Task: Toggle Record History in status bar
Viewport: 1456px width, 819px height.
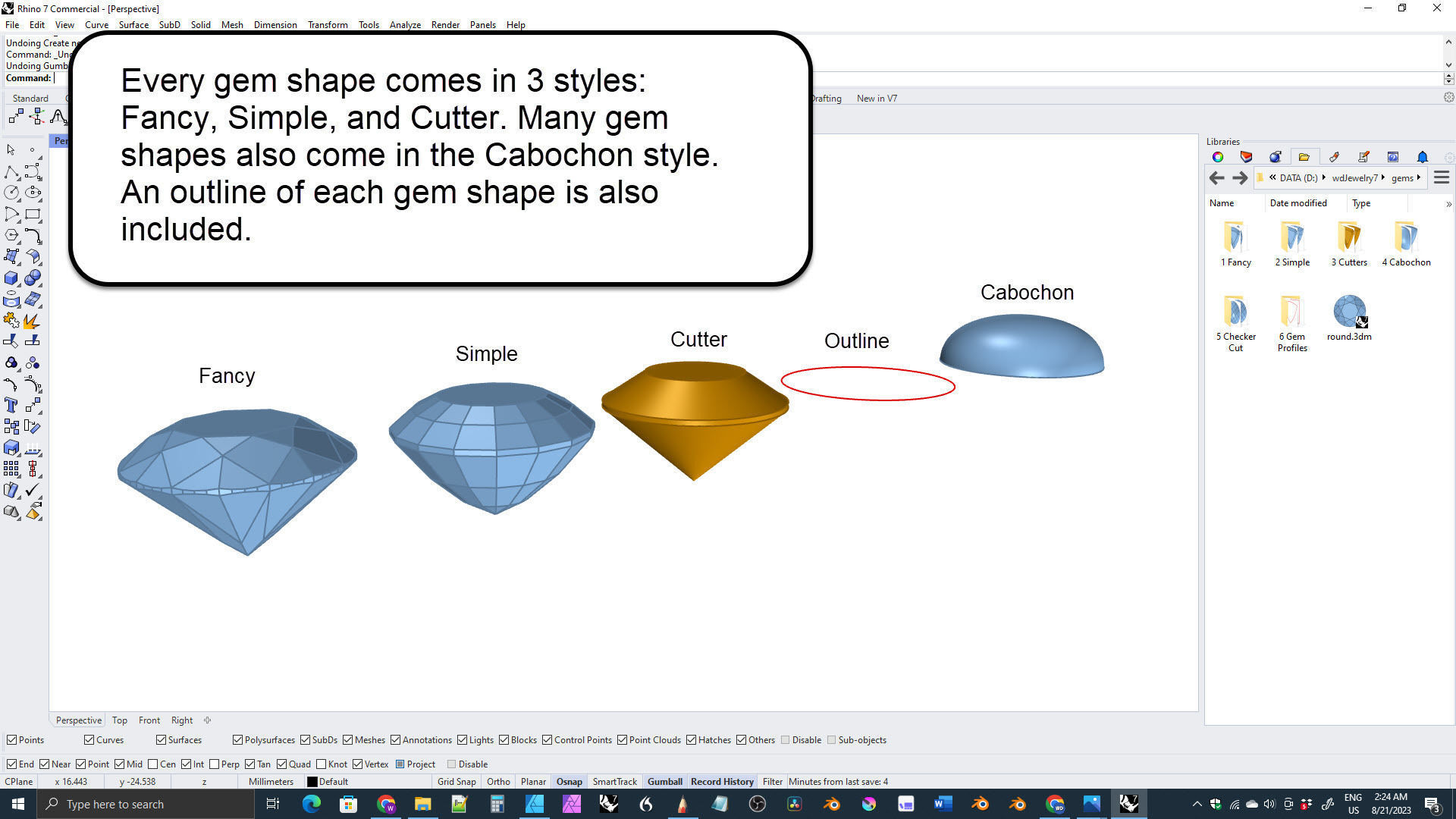Action: click(722, 782)
